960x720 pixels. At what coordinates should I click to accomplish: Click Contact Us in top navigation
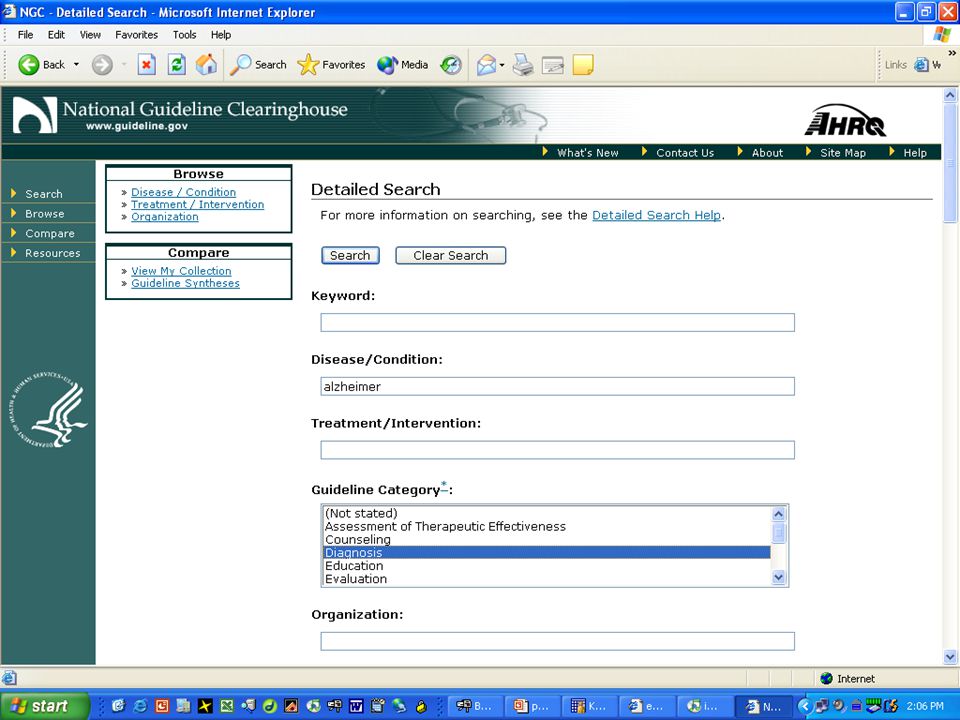(685, 153)
